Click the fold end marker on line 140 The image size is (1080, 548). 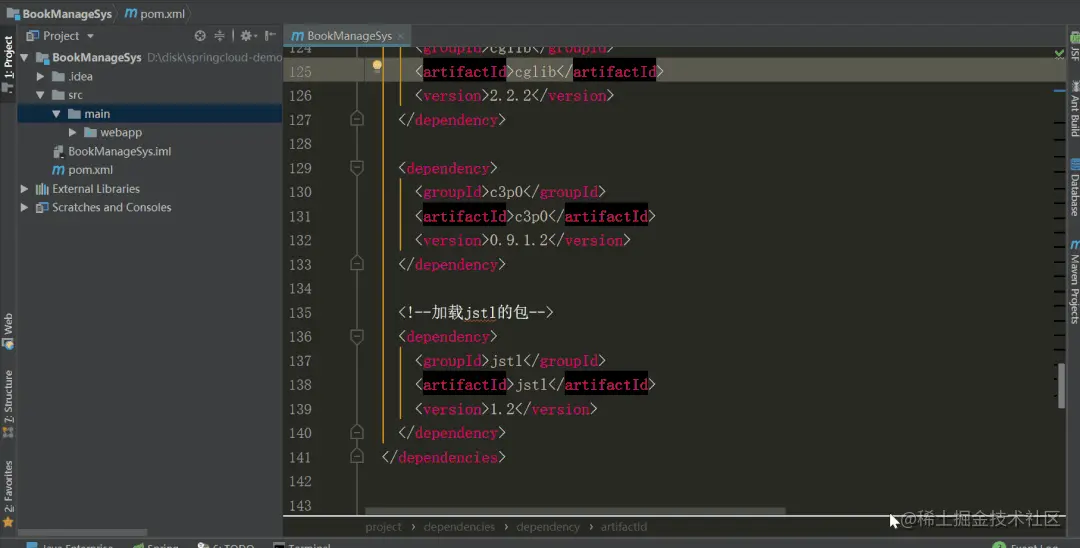click(357, 433)
